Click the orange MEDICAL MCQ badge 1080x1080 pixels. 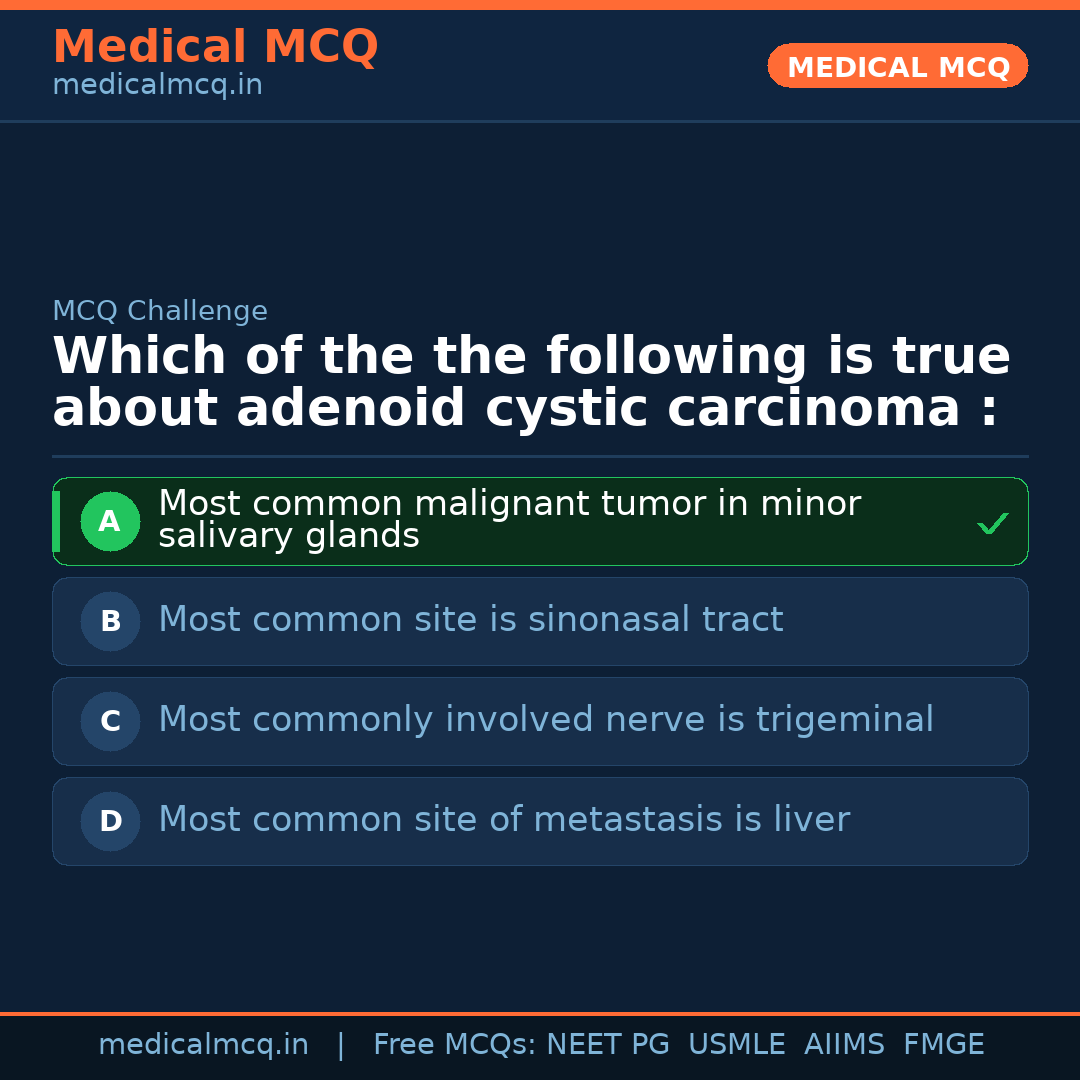coord(897,66)
